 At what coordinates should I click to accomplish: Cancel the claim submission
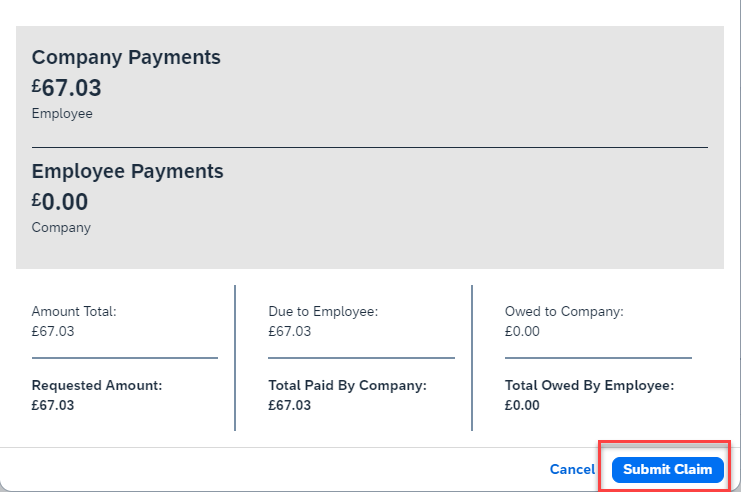572,469
